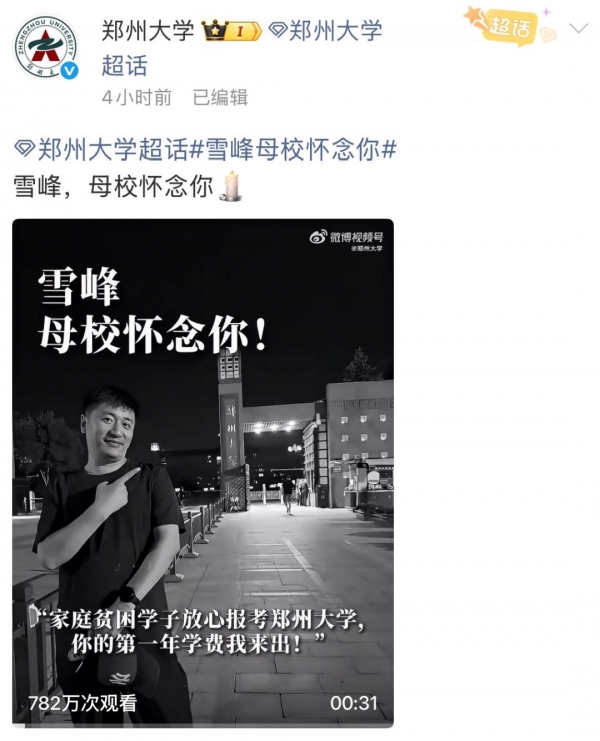Tap the blue verified badge on the avatar
600x741 pixels.
[69, 70]
